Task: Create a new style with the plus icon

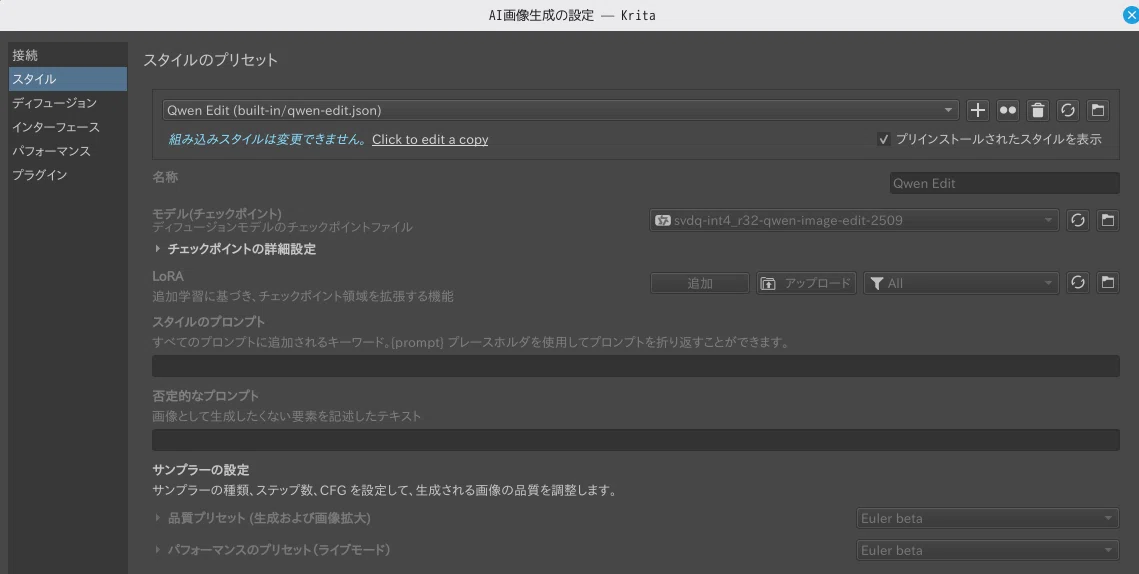Action: pyautogui.click(x=978, y=110)
